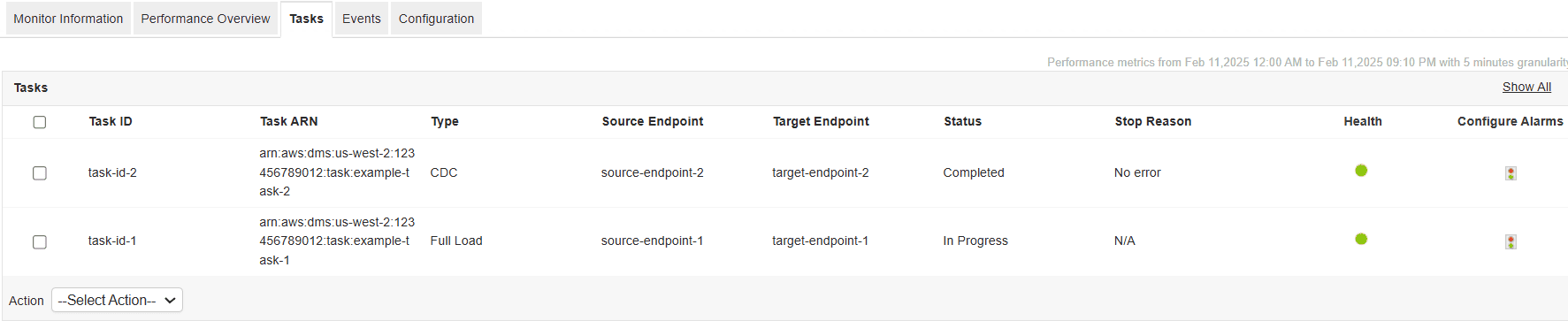Sort by Status column header
The width and height of the screenshot is (1568, 321).
point(962,121)
